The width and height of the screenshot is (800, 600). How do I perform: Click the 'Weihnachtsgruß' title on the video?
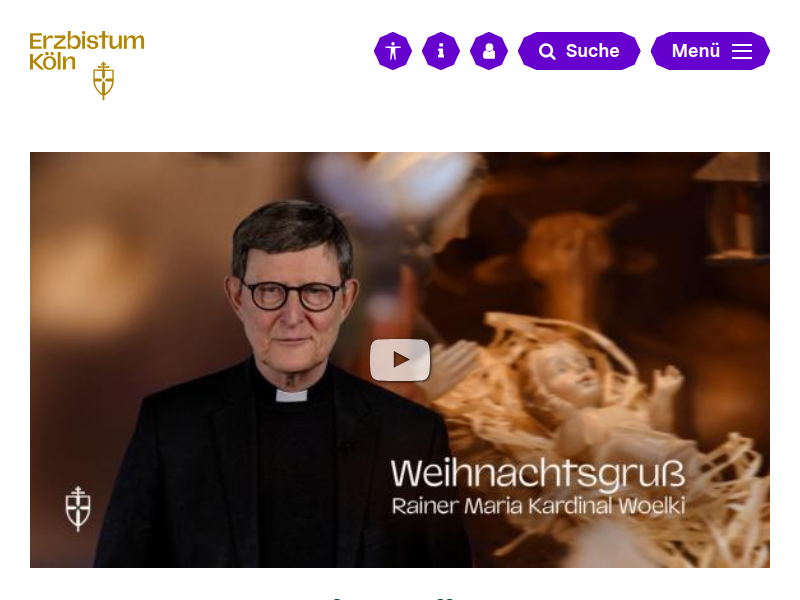[x=538, y=474]
